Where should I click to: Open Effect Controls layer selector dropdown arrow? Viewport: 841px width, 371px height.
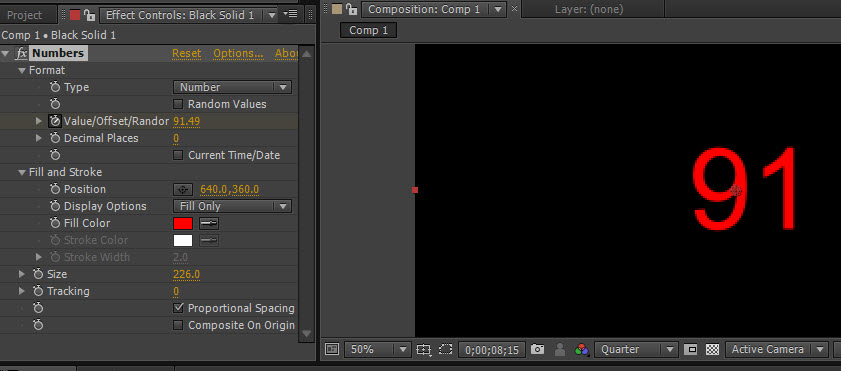(x=272, y=15)
